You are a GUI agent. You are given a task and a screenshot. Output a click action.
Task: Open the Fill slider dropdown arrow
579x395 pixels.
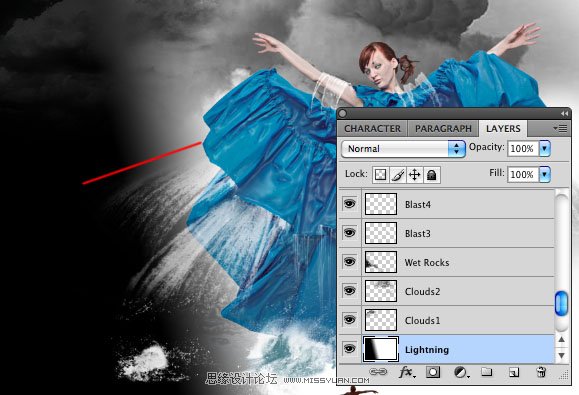click(545, 174)
